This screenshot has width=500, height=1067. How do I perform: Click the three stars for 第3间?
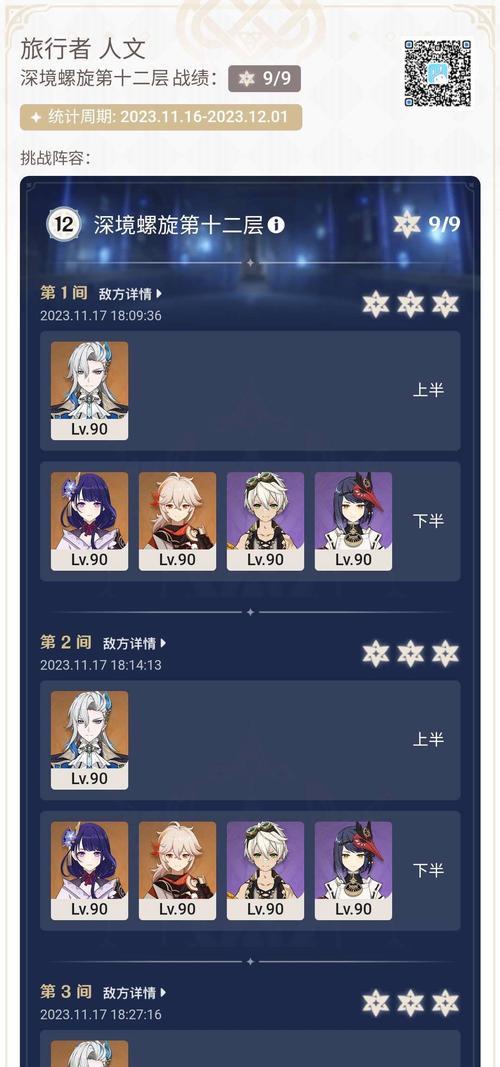[410, 1003]
